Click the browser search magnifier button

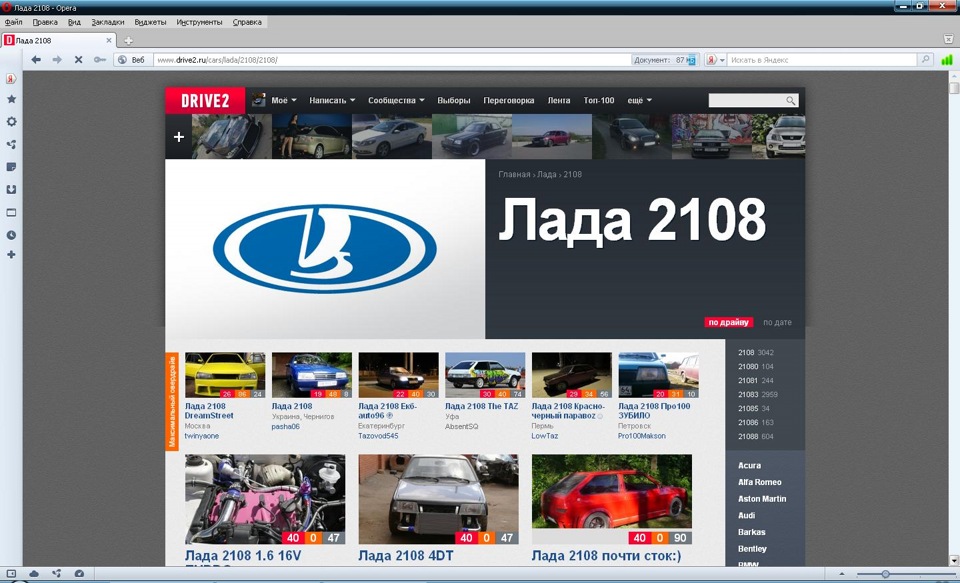click(925, 59)
